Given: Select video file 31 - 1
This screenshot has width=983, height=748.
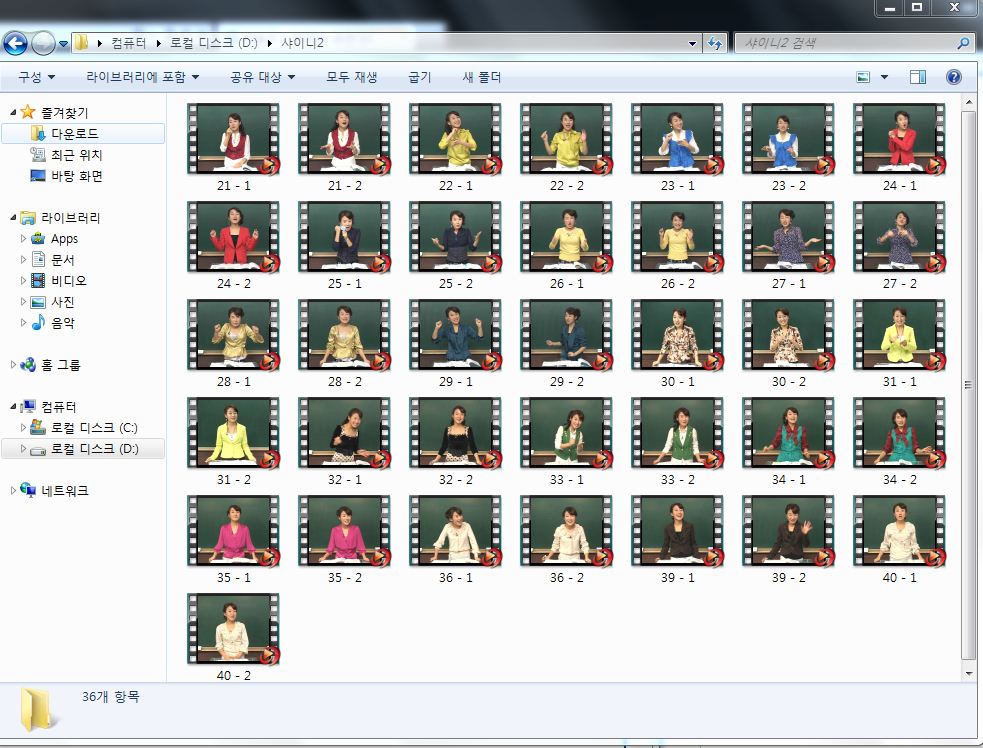Looking at the screenshot, I should pyautogui.click(x=899, y=343).
